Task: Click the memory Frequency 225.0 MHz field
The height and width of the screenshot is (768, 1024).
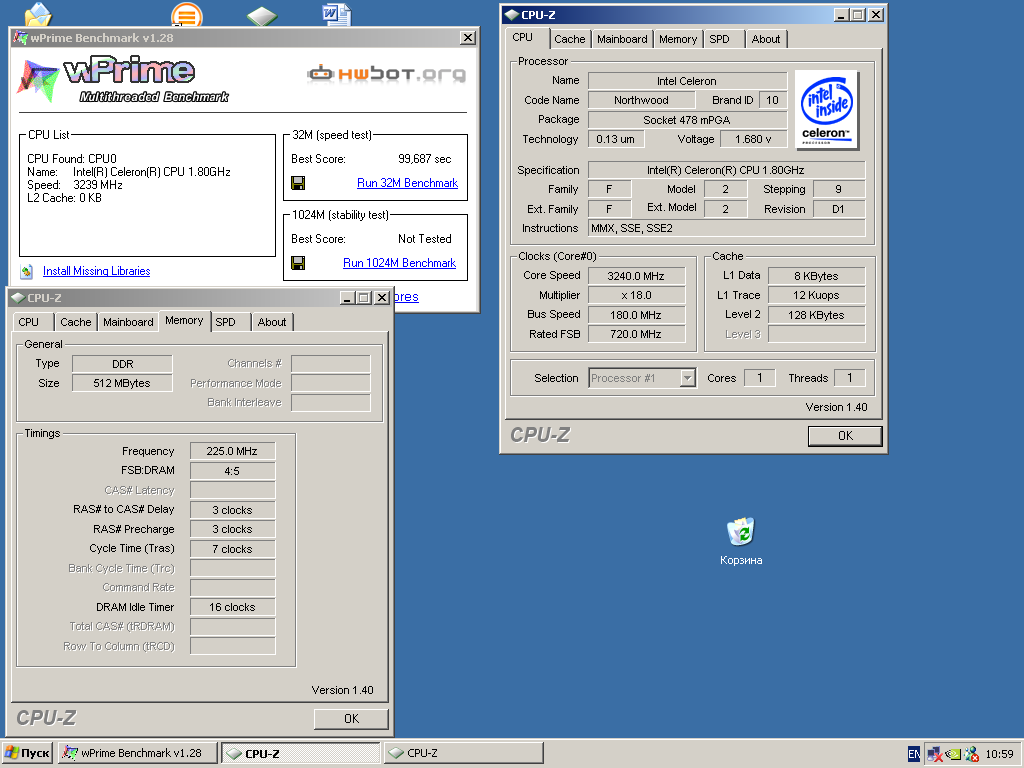Action: pyautogui.click(x=232, y=451)
